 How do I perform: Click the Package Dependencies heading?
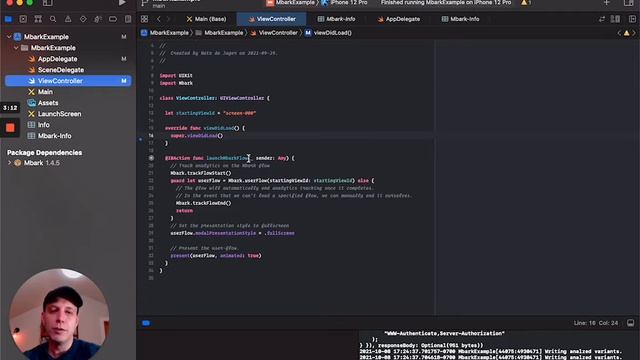(x=44, y=153)
